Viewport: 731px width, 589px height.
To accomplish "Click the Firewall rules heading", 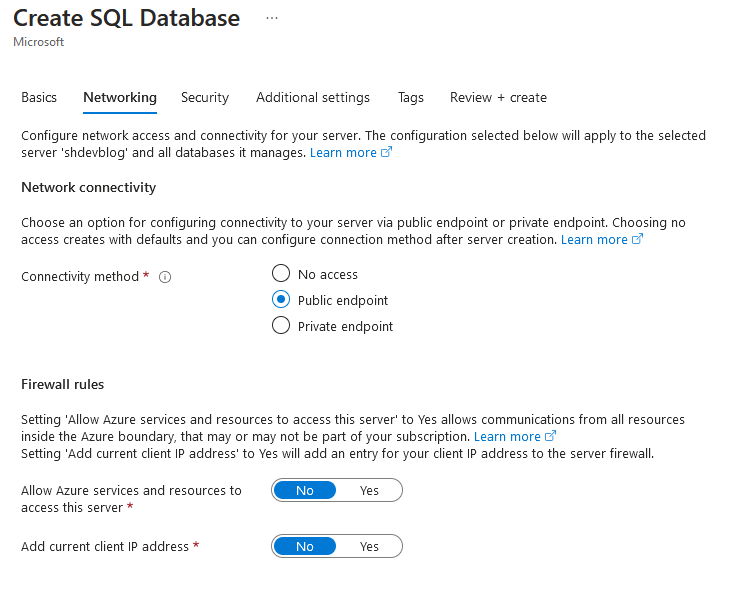I will click(x=62, y=384).
